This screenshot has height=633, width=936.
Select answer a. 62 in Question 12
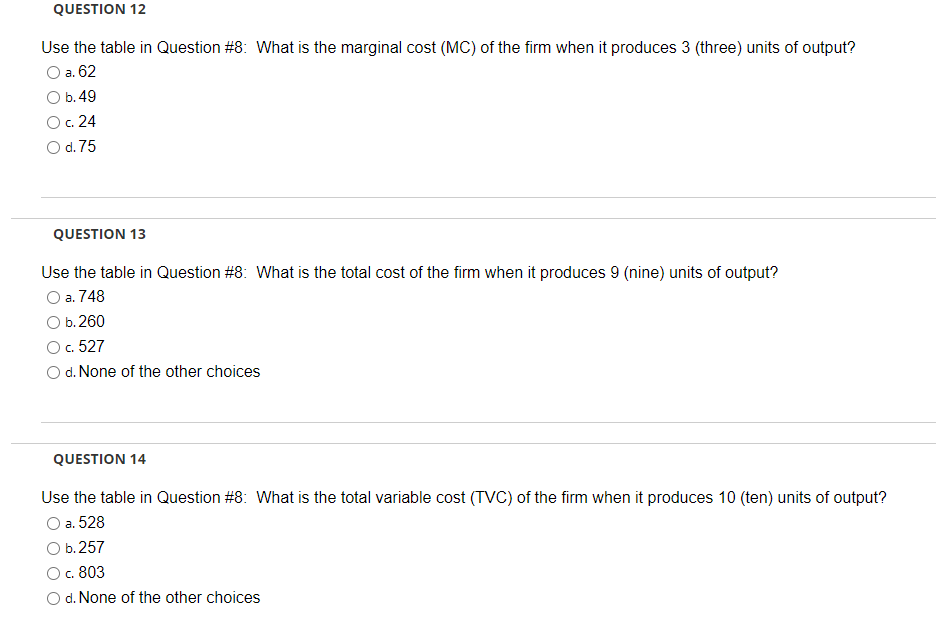(53, 72)
